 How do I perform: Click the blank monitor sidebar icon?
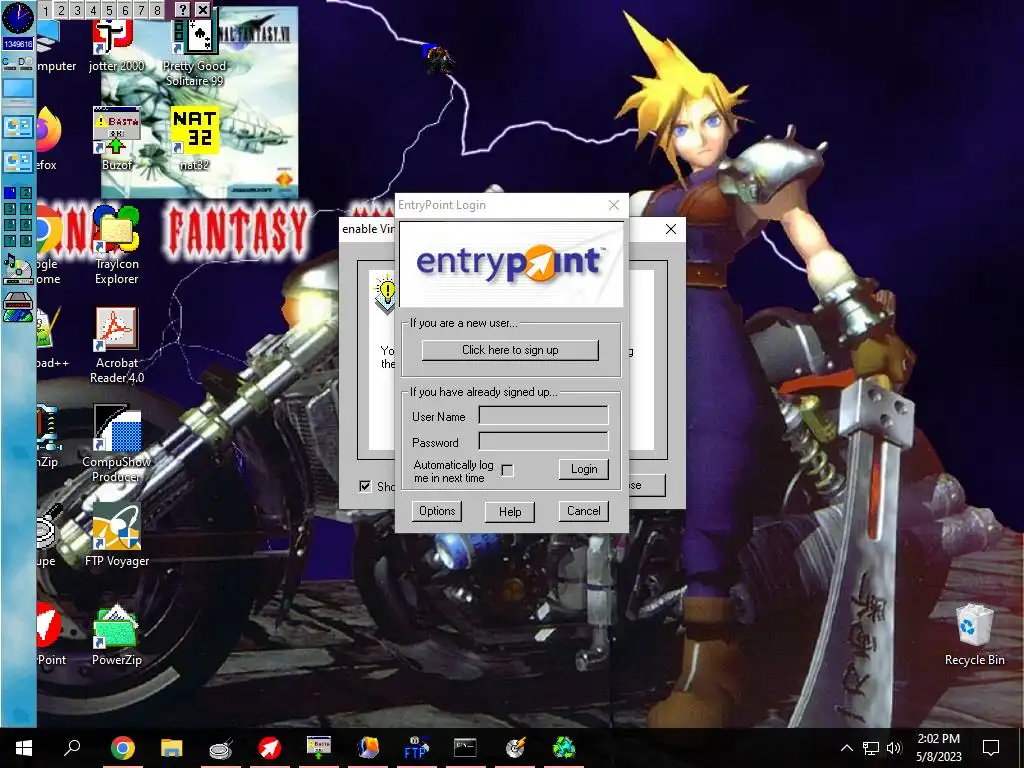(x=18, y=89)
